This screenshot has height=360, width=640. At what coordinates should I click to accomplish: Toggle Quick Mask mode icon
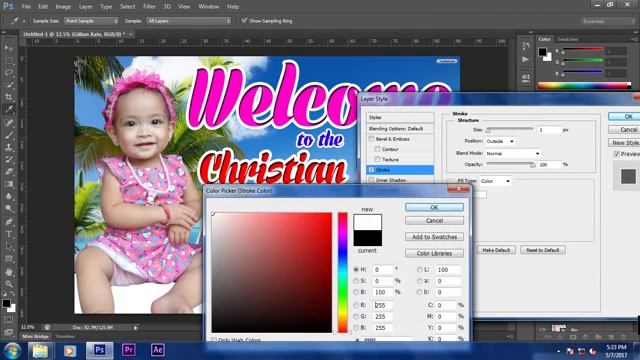(x=9, y=320)
